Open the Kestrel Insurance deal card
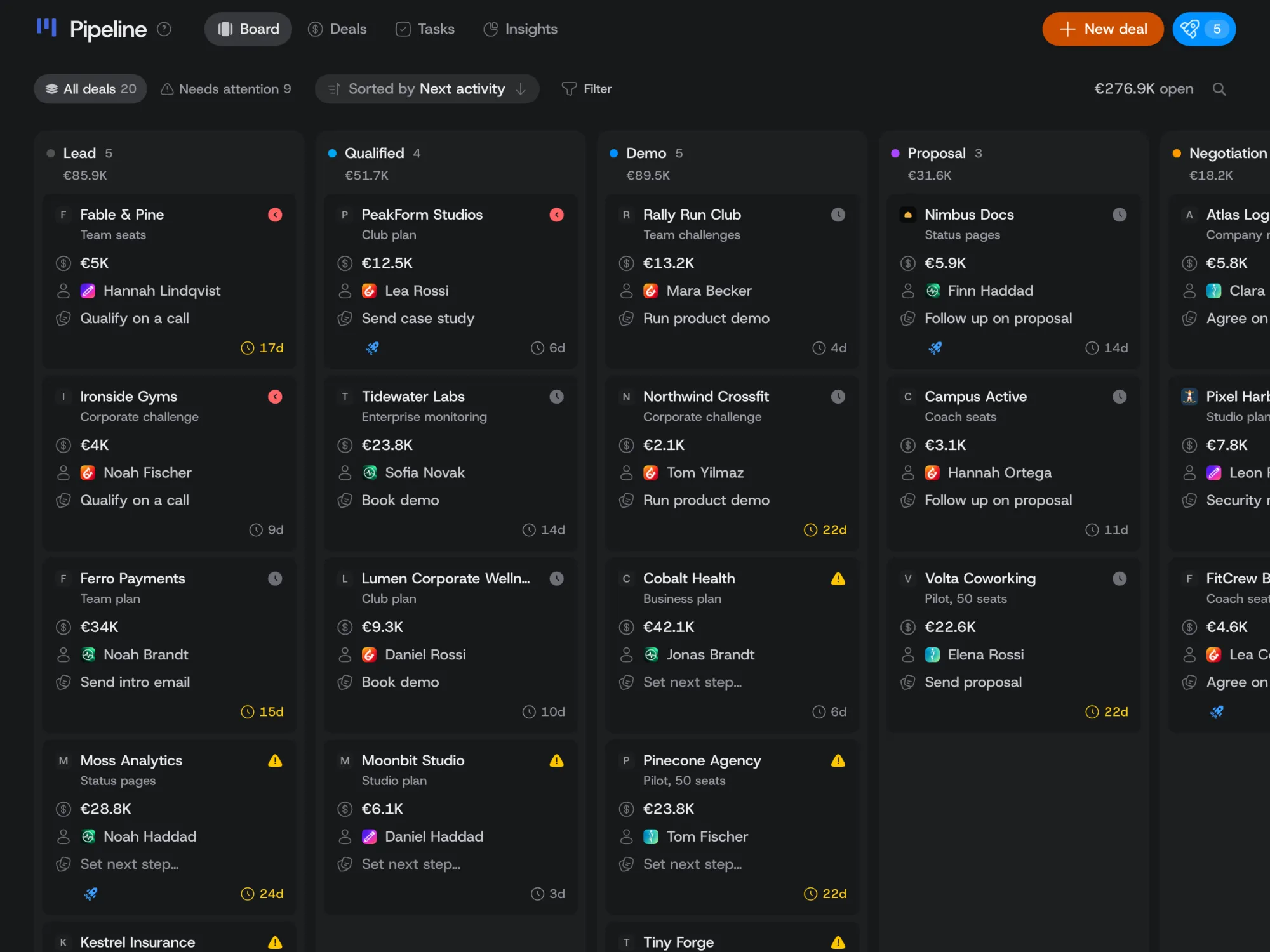The height and width of the screenshot is (952, 1270). (169, 937)
